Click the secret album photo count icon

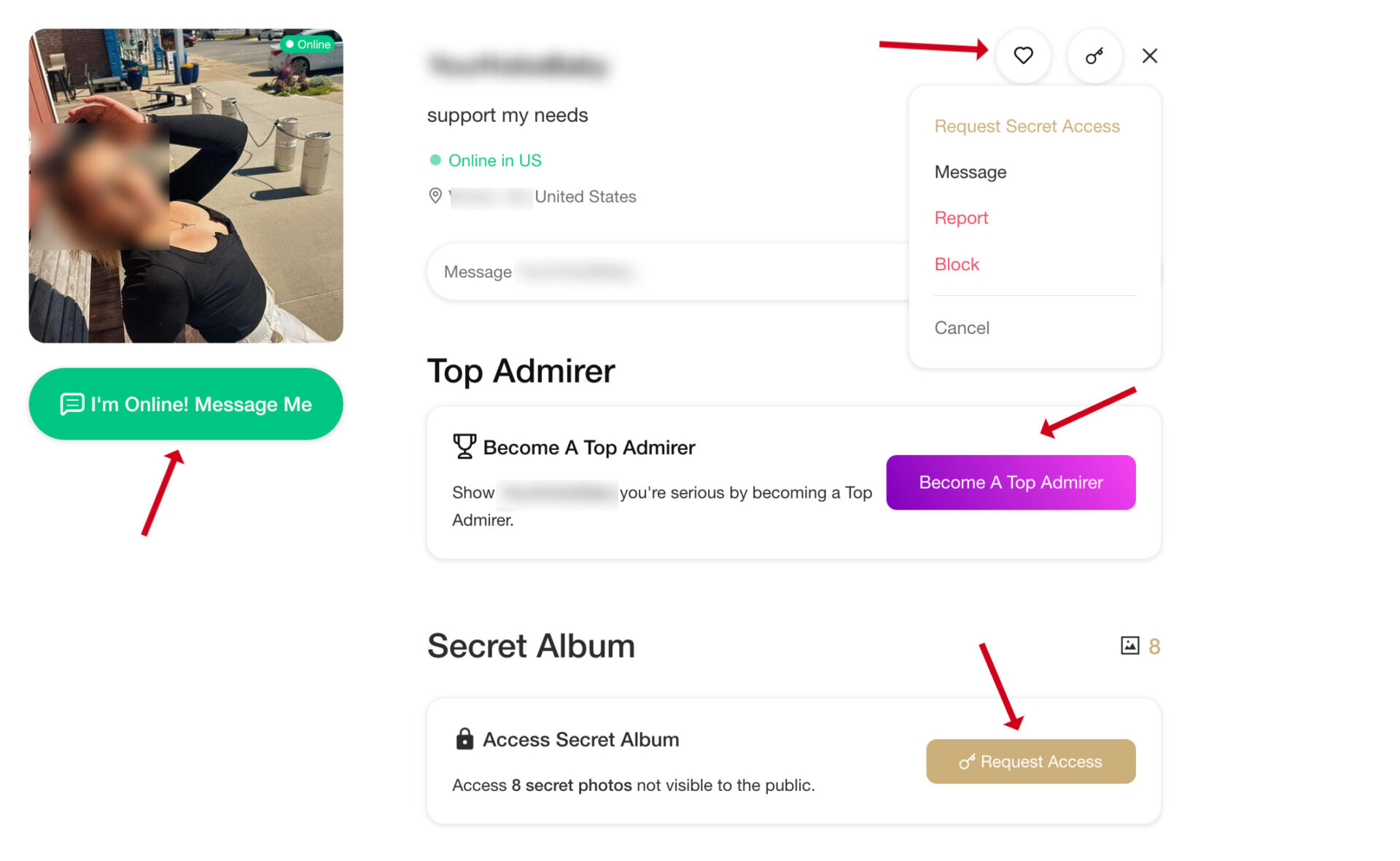(x=1129, y=645)
